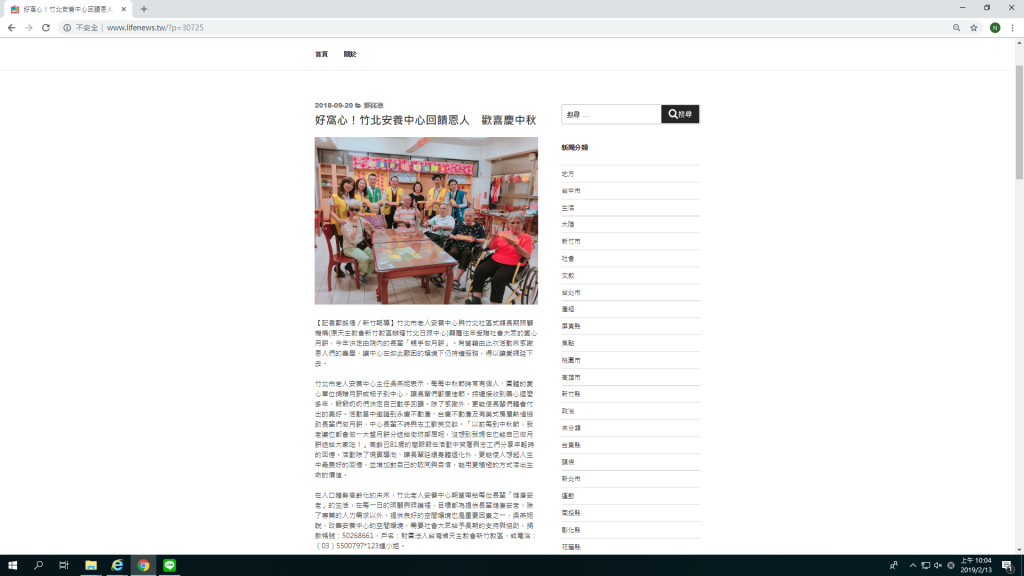
Task: Close the current news article tab
Action: [x=123, y=9]
